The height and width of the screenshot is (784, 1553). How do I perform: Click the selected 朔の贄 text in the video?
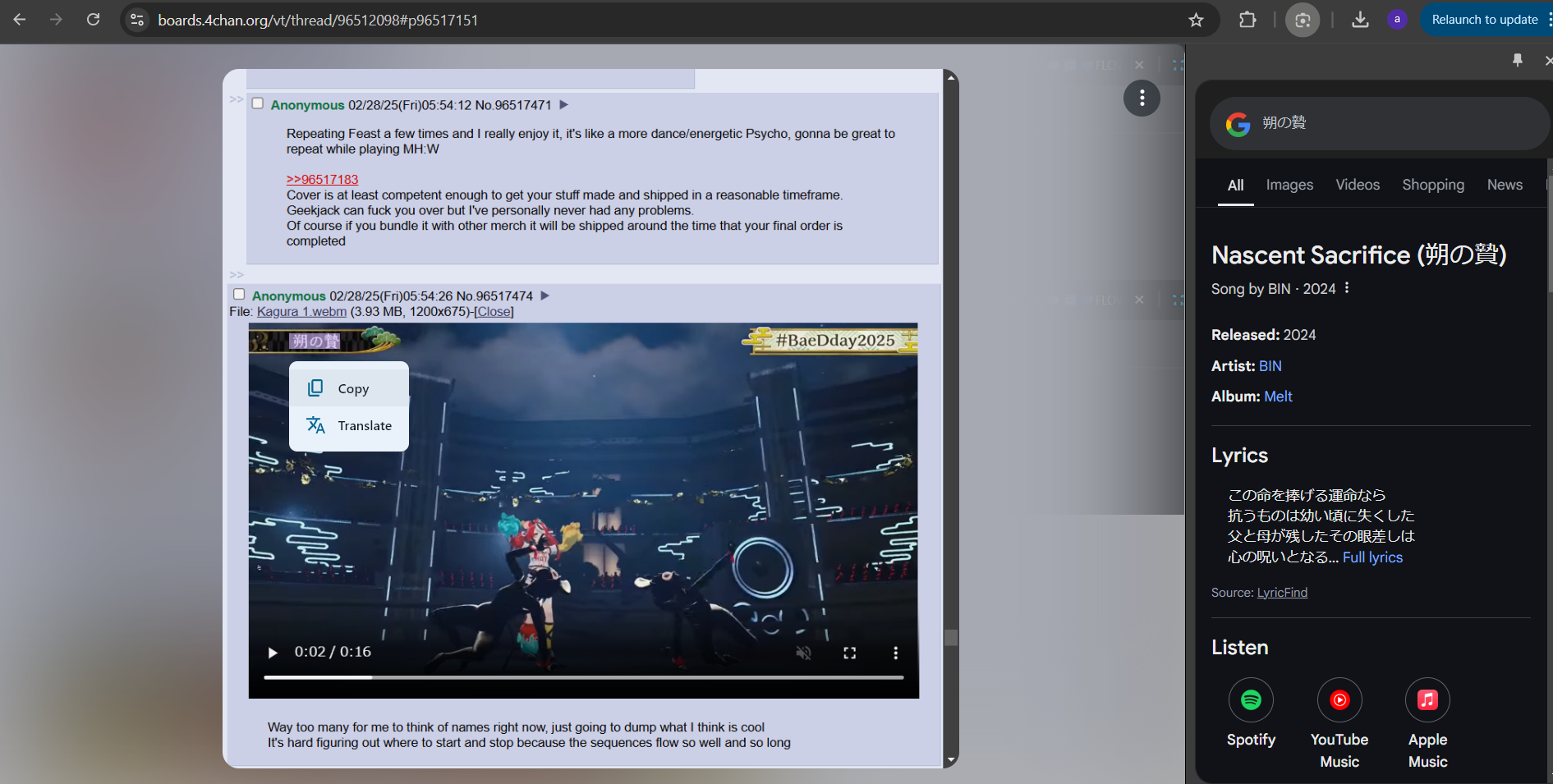315,341
